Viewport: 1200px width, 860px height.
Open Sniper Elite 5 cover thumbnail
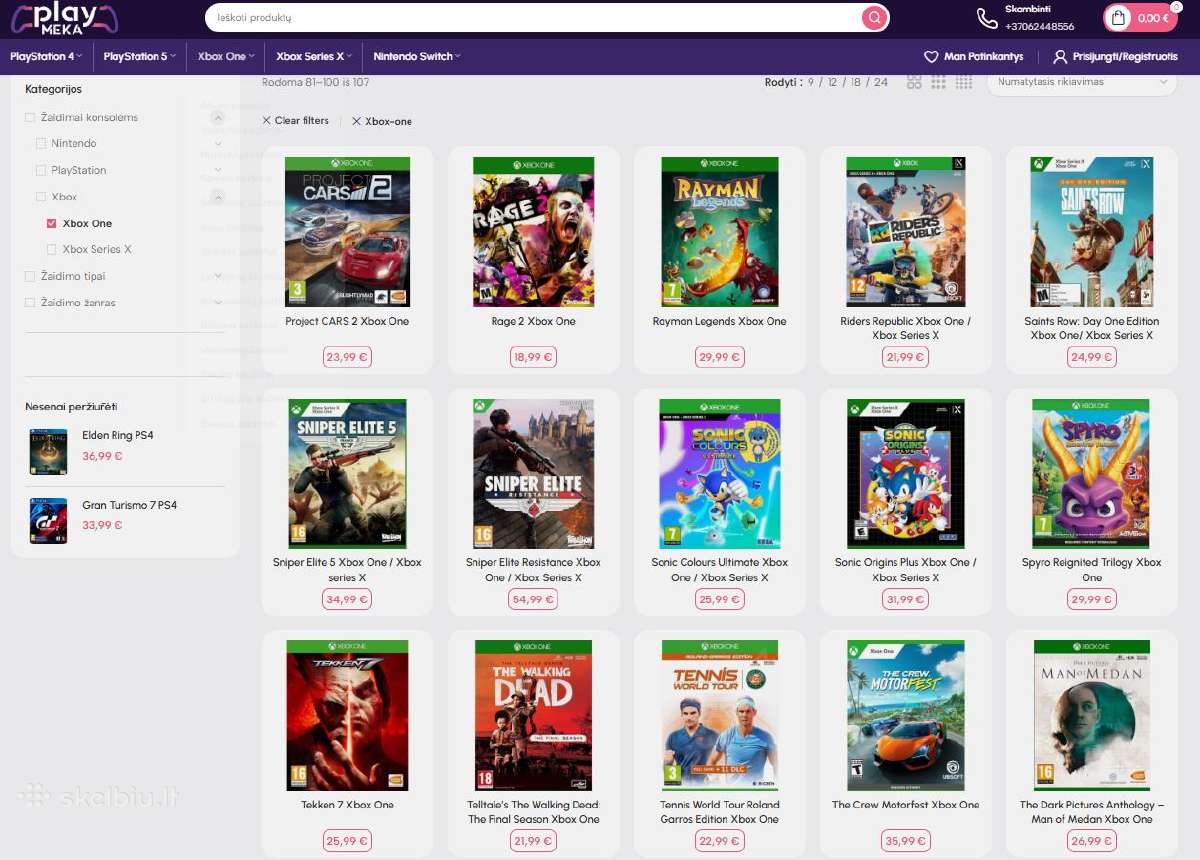[x=347, y=474]
